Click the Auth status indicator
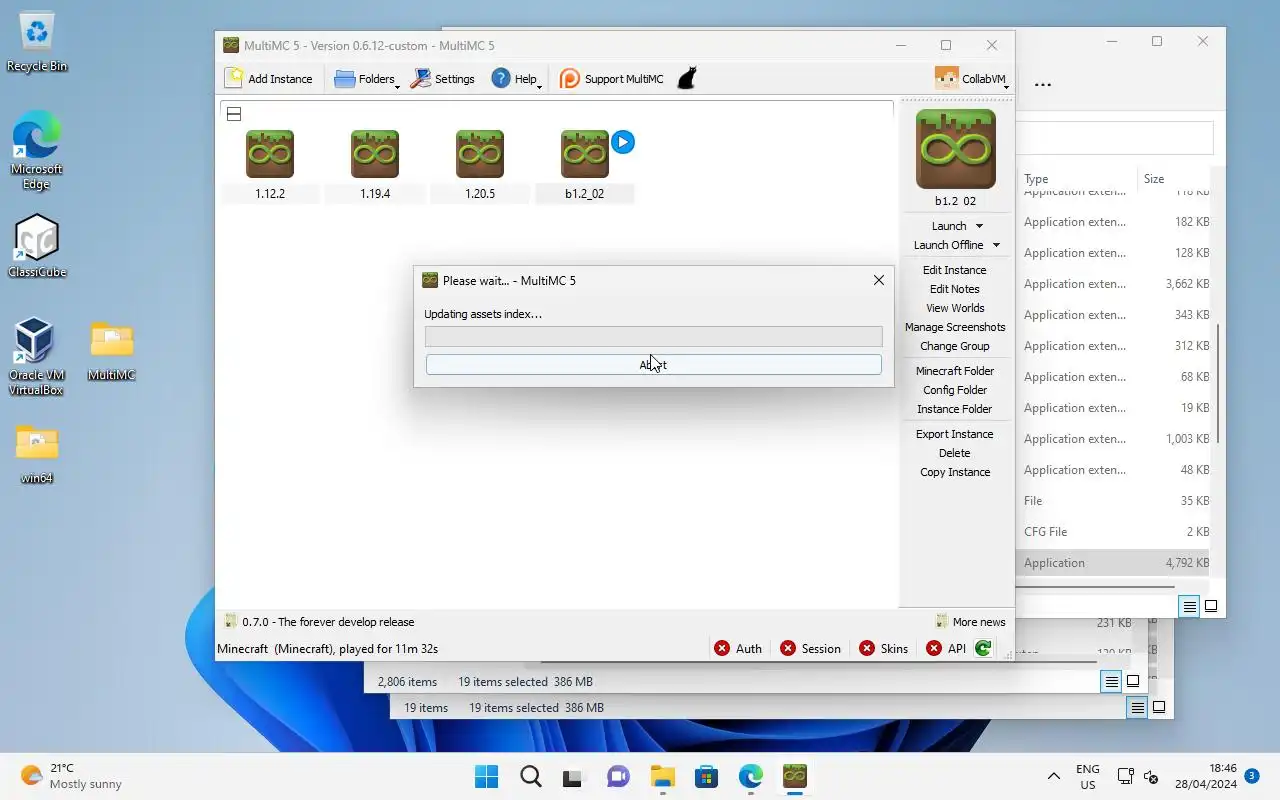This screenshot has height=800, width=1280. click(x=738, y=649)
